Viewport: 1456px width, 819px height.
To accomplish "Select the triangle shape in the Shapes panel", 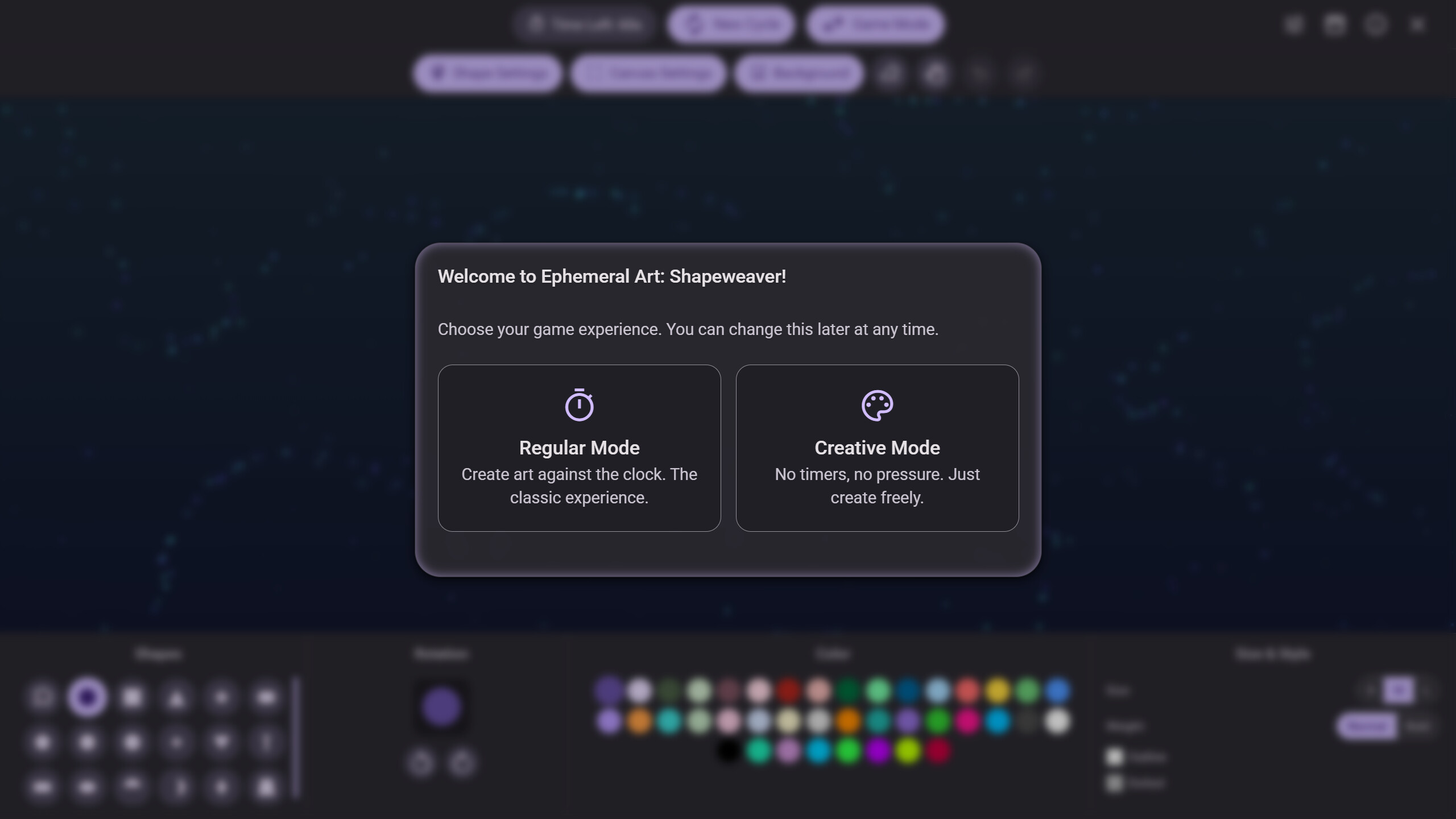I will 176,697.
